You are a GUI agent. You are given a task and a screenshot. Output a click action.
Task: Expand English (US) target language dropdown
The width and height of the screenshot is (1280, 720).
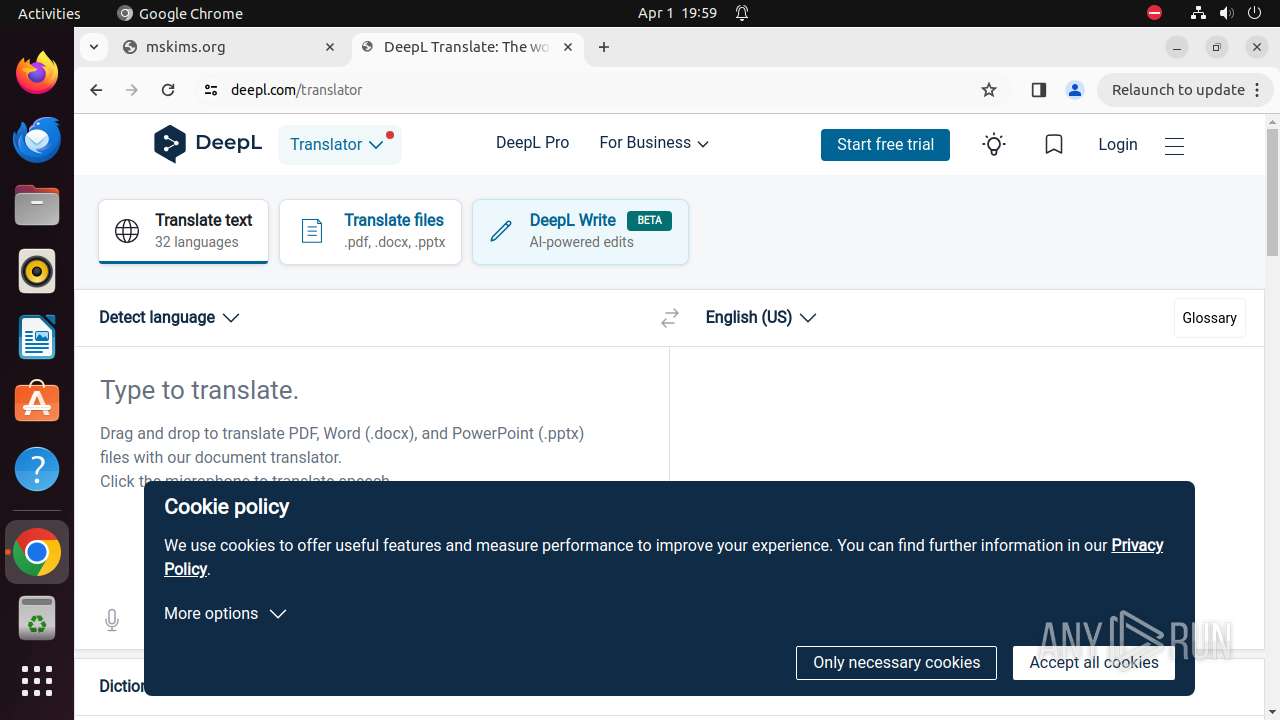point(761,318)
